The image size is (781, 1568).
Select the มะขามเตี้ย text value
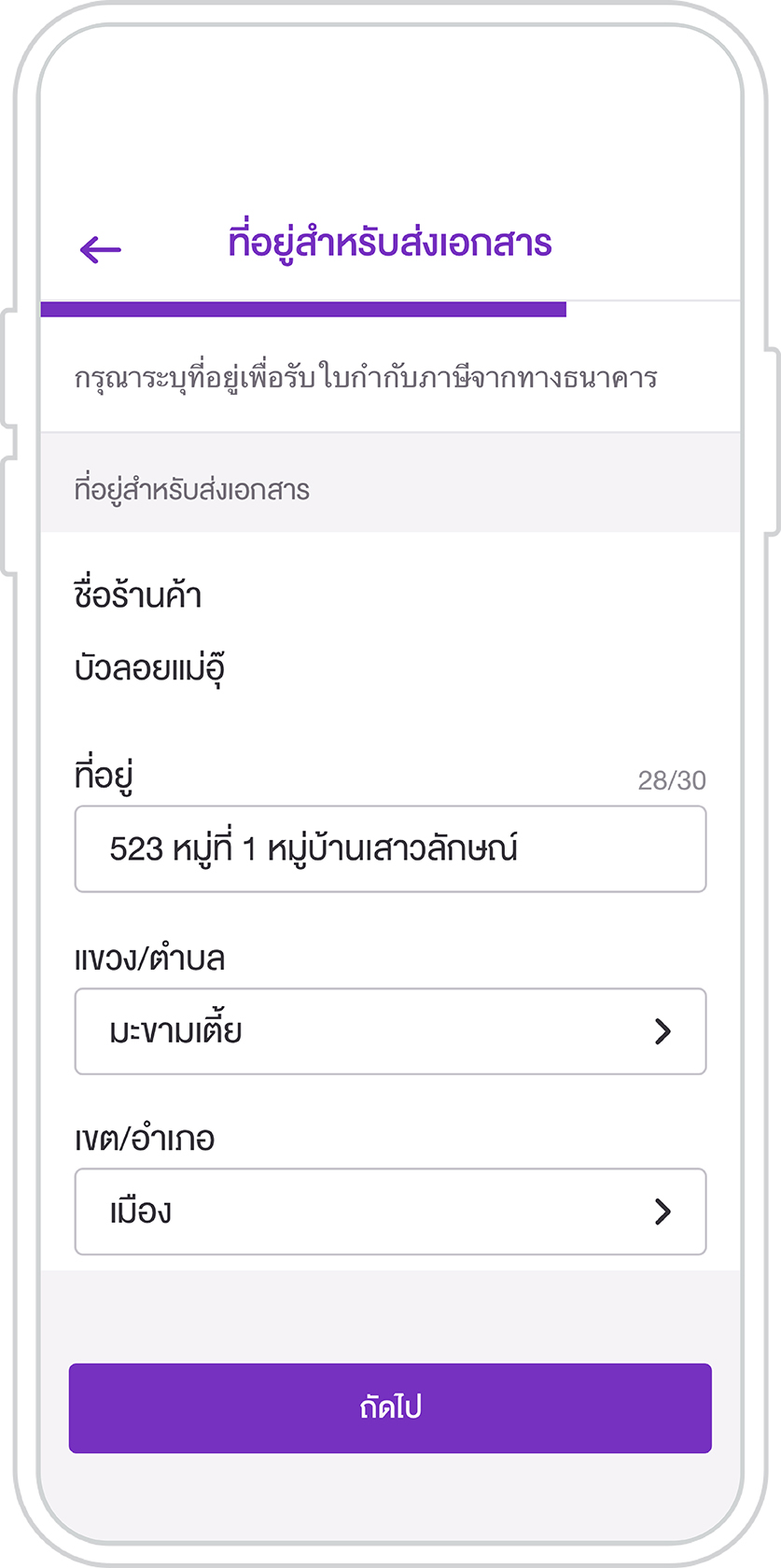click(x=175, y=1030)
